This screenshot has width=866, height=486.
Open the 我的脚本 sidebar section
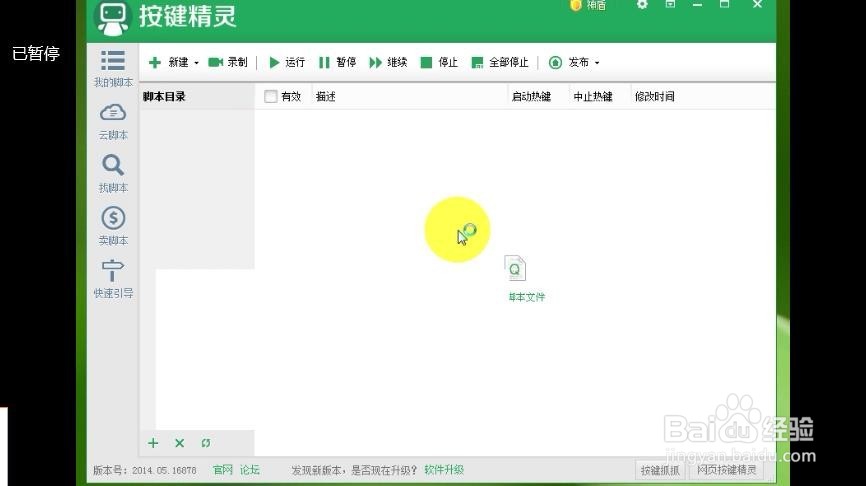point(113,68)
